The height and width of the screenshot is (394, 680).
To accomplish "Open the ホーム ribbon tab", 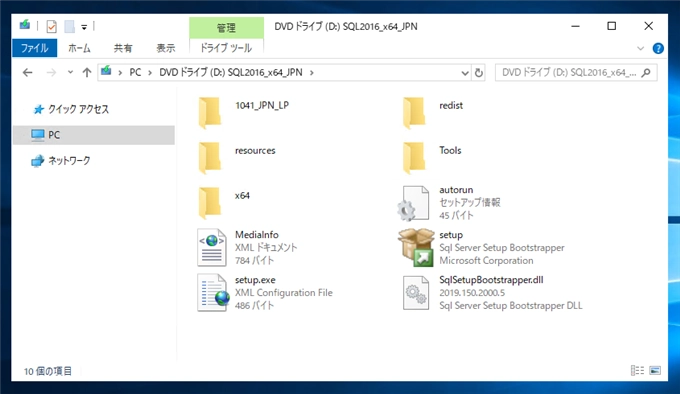I will [x=79, y=48].
